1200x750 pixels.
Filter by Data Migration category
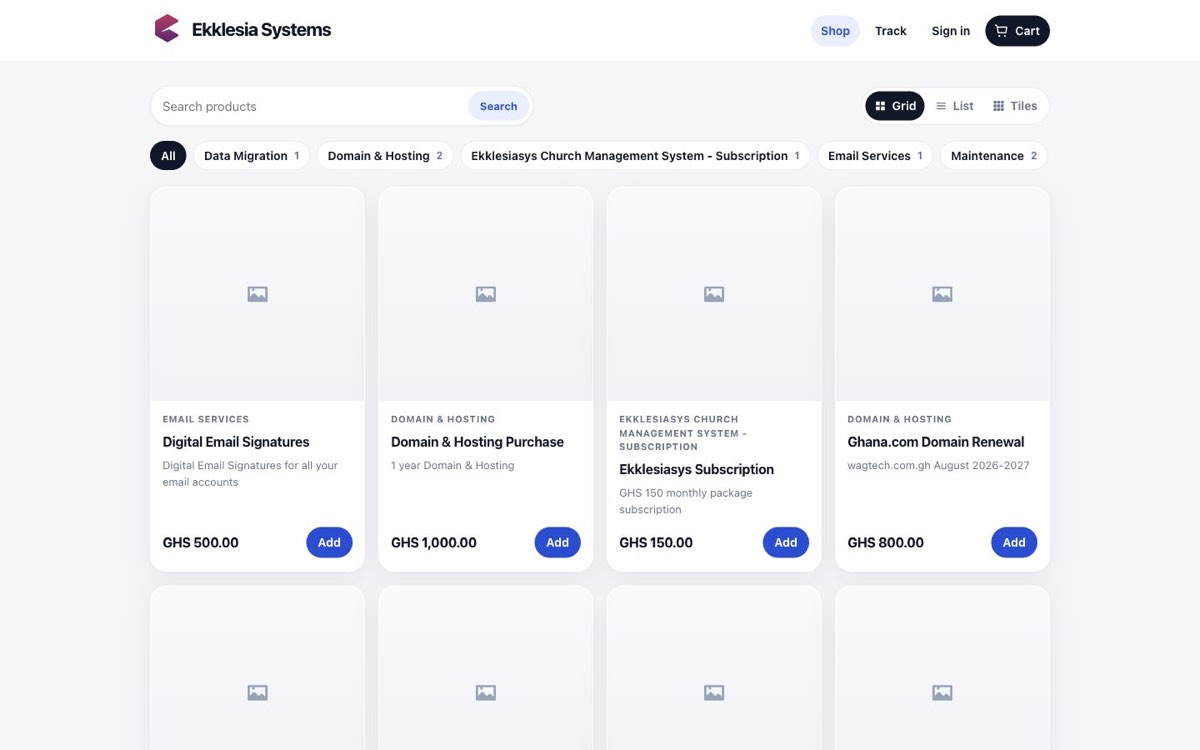(251, 156)
